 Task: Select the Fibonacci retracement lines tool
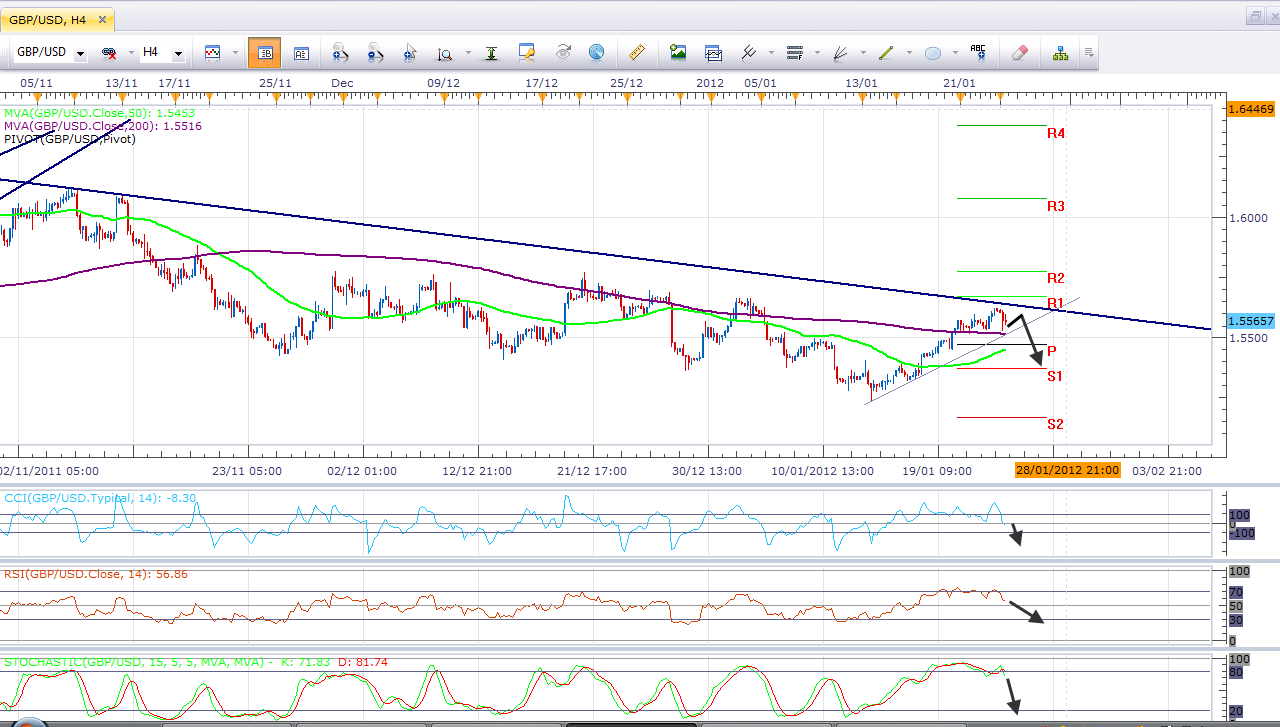click(x=796, y=53)
